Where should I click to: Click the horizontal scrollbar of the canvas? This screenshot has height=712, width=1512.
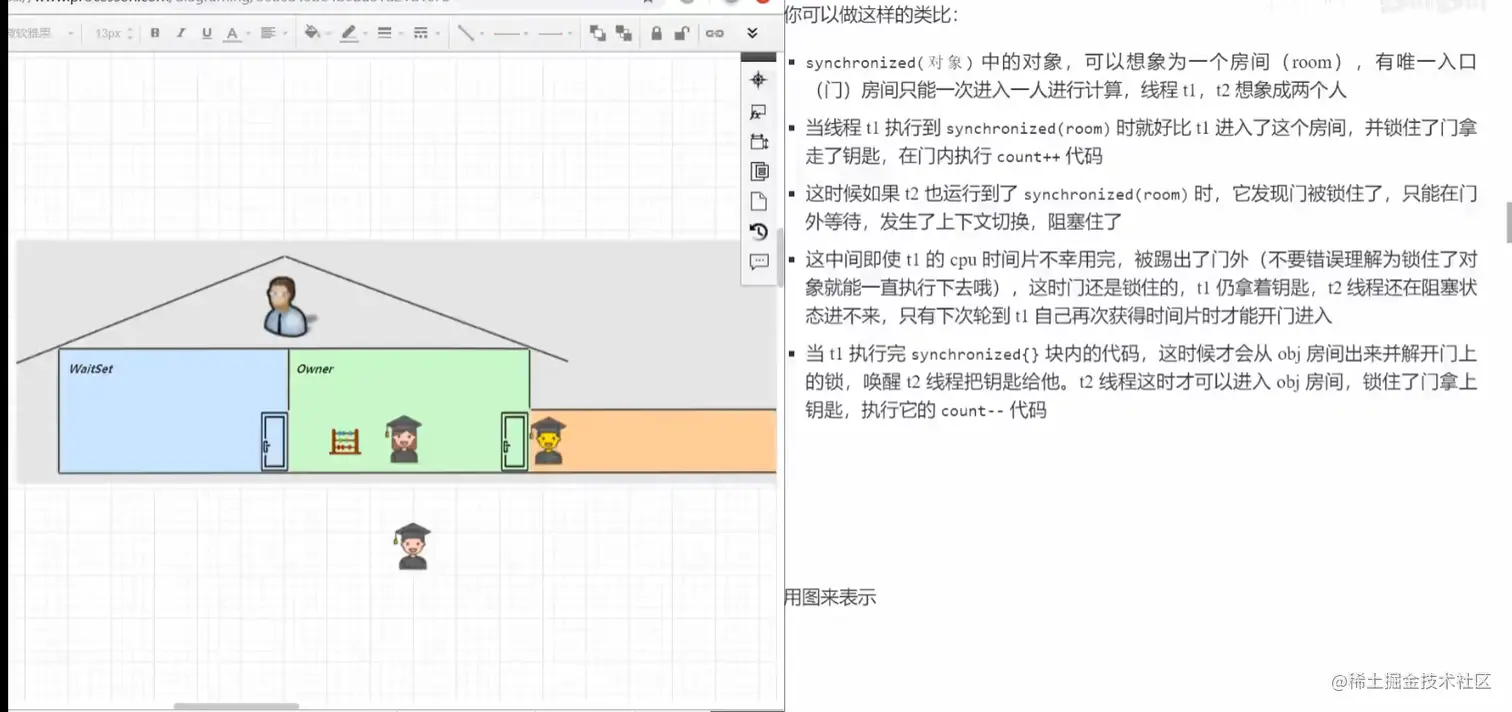[236, 706]
